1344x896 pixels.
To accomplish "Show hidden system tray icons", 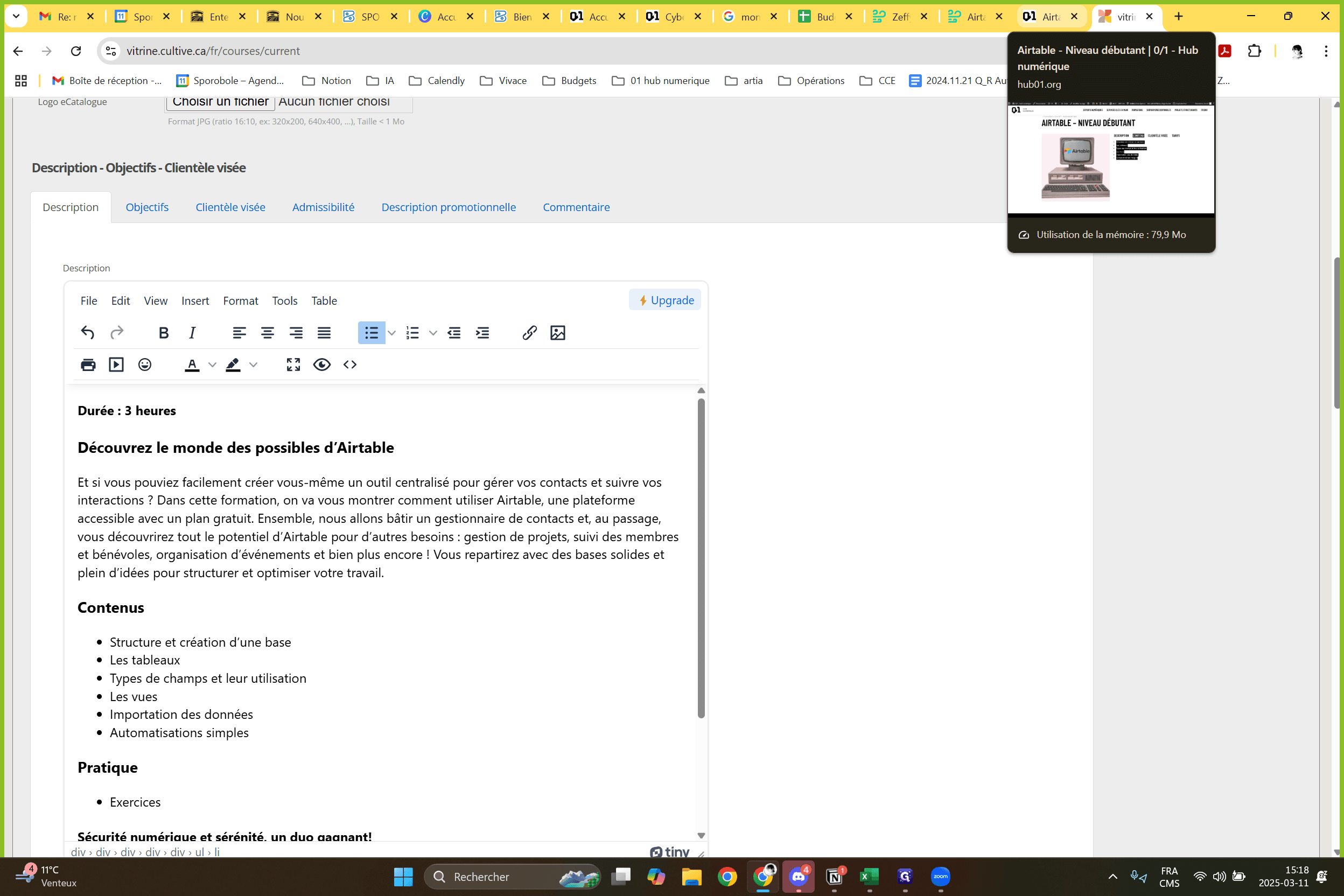I will click(1112, 877).
